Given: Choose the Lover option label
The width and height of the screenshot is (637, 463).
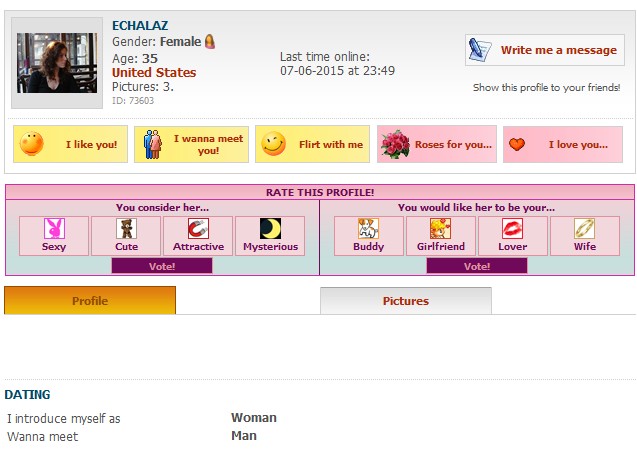Looking at the screenshot, I should click(x=513, y=247).
